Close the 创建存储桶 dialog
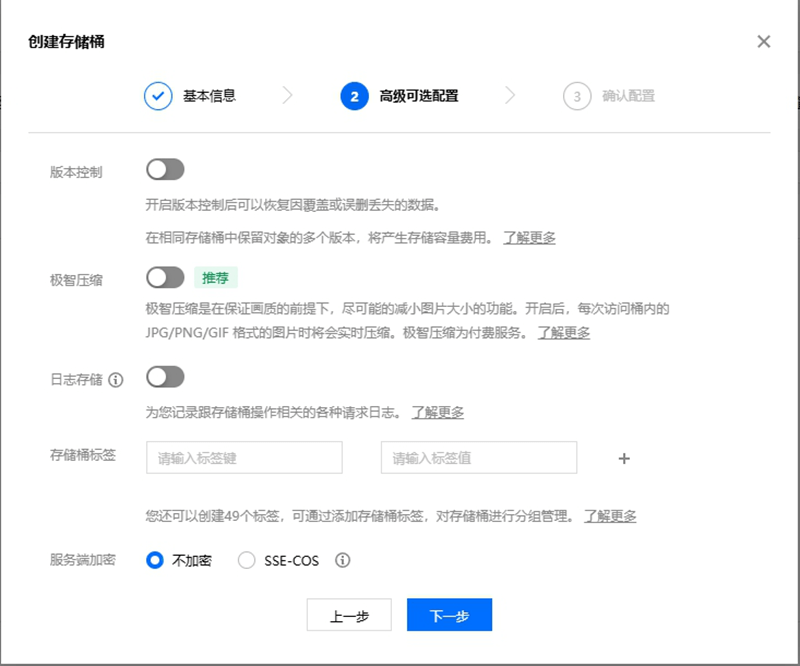 (763, 41)
